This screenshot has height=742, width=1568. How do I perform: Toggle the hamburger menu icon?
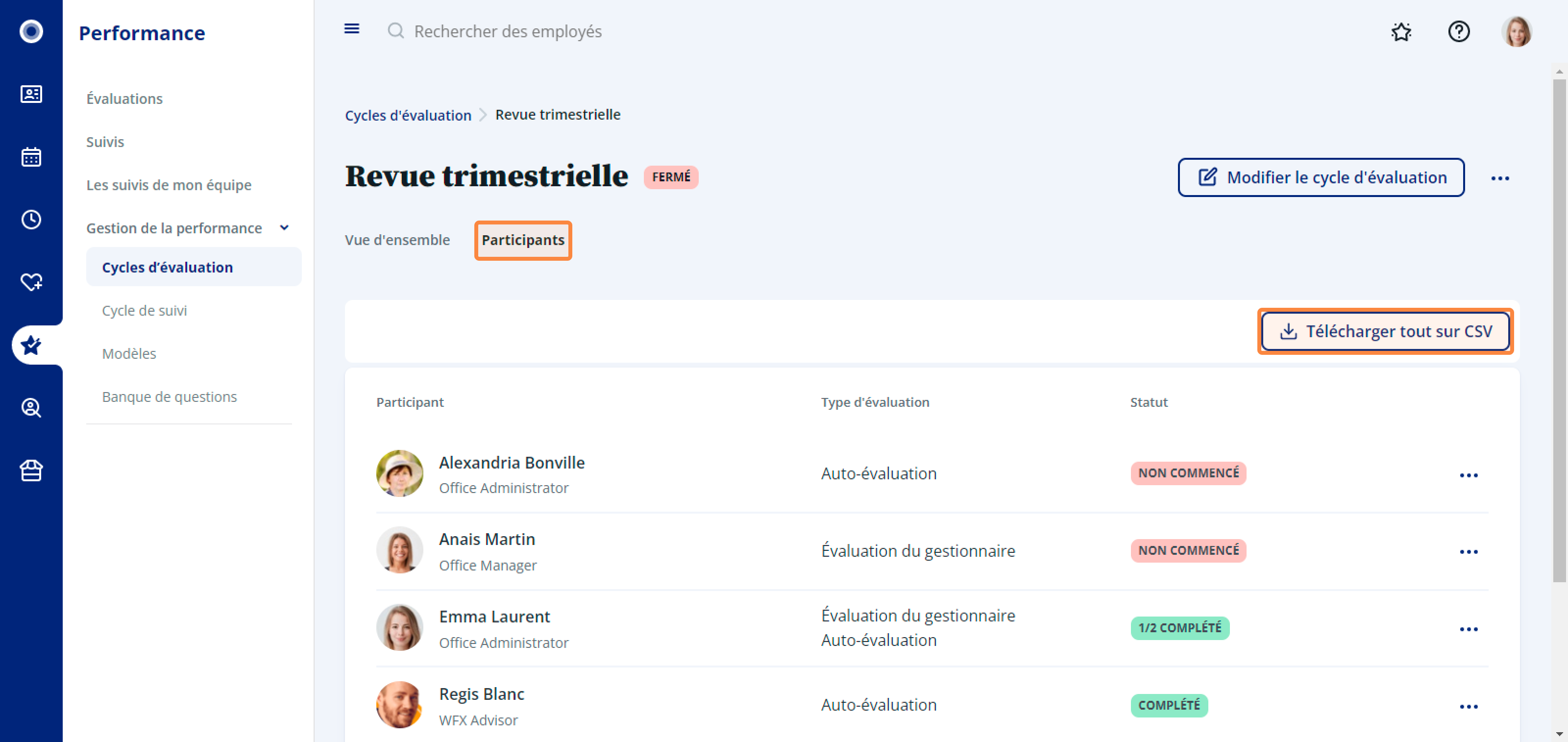[352, 28]
